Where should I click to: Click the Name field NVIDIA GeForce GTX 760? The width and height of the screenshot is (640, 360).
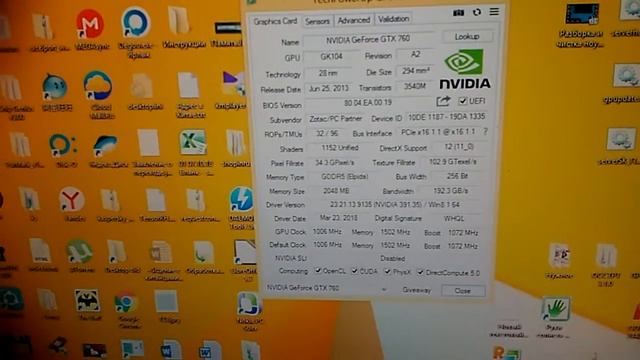(368, 39)
